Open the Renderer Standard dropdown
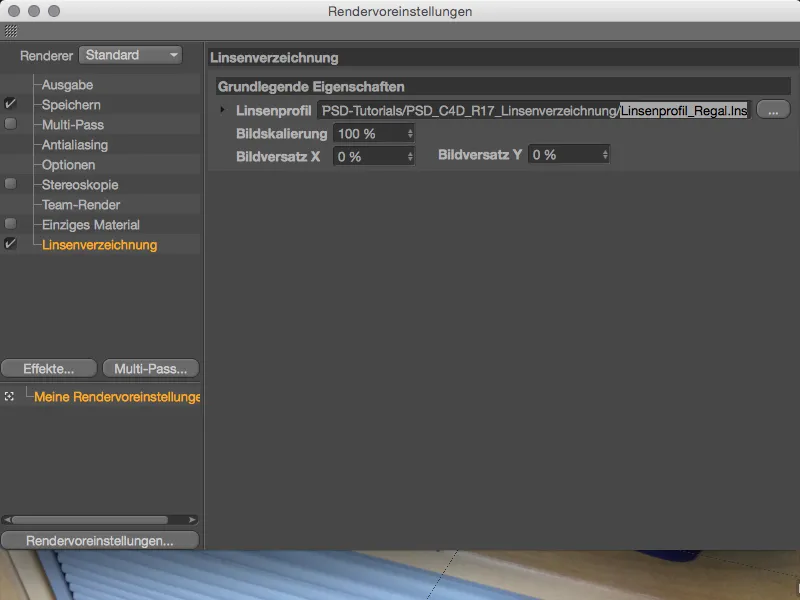This screenshot has height=600, width=800. (131, 55)
